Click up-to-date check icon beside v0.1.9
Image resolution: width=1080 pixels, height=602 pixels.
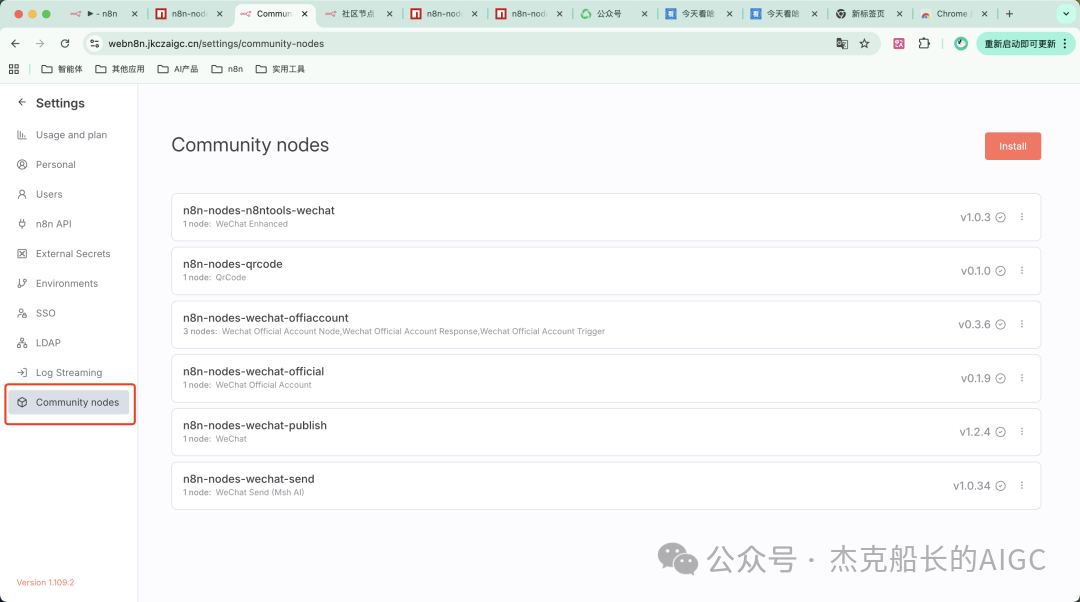(1001, 378)
